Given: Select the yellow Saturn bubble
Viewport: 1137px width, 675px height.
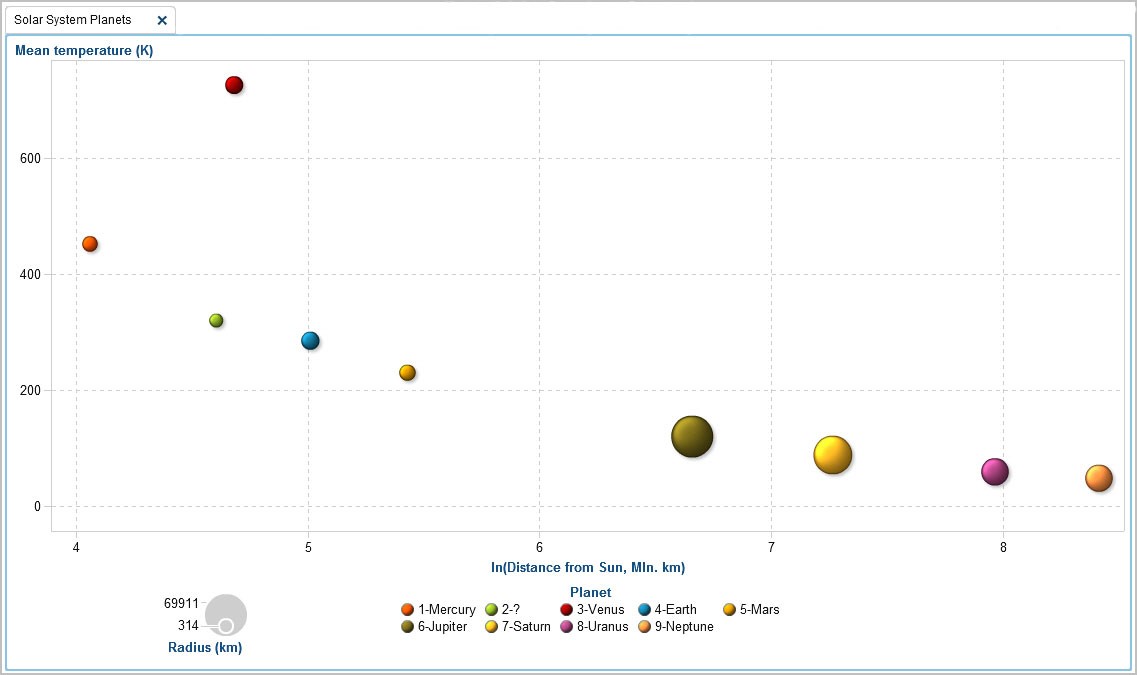Looking at the screenshot, I should (x=832, y=455).
